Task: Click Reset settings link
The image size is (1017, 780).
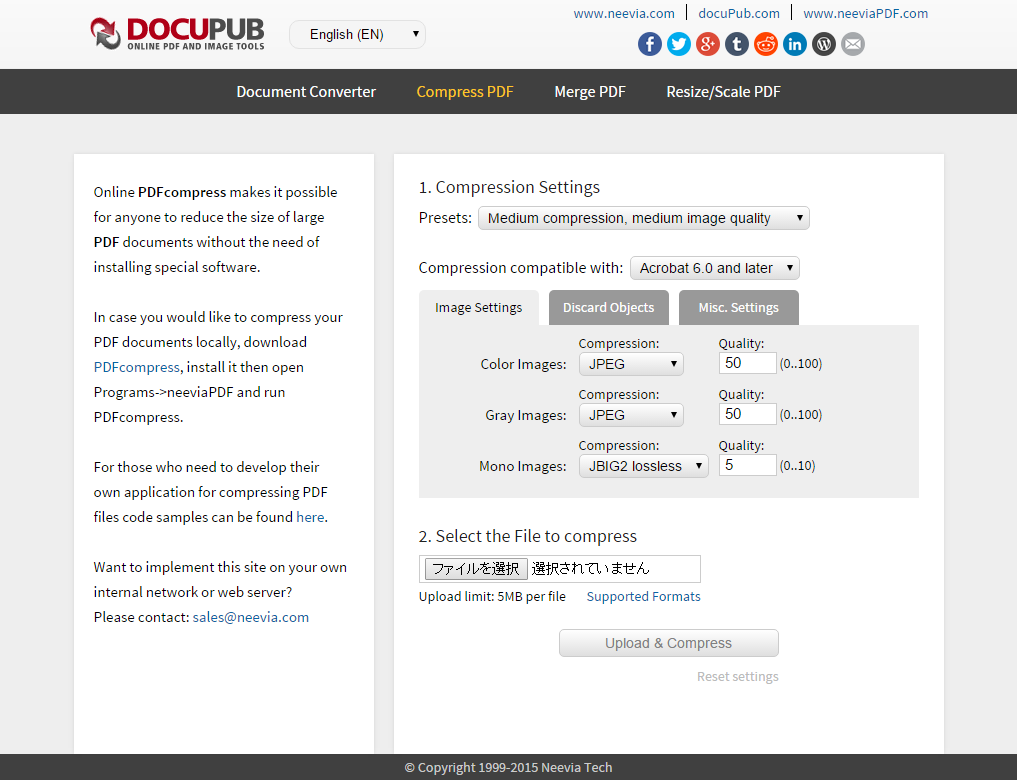Action: (x=737, y=676)
